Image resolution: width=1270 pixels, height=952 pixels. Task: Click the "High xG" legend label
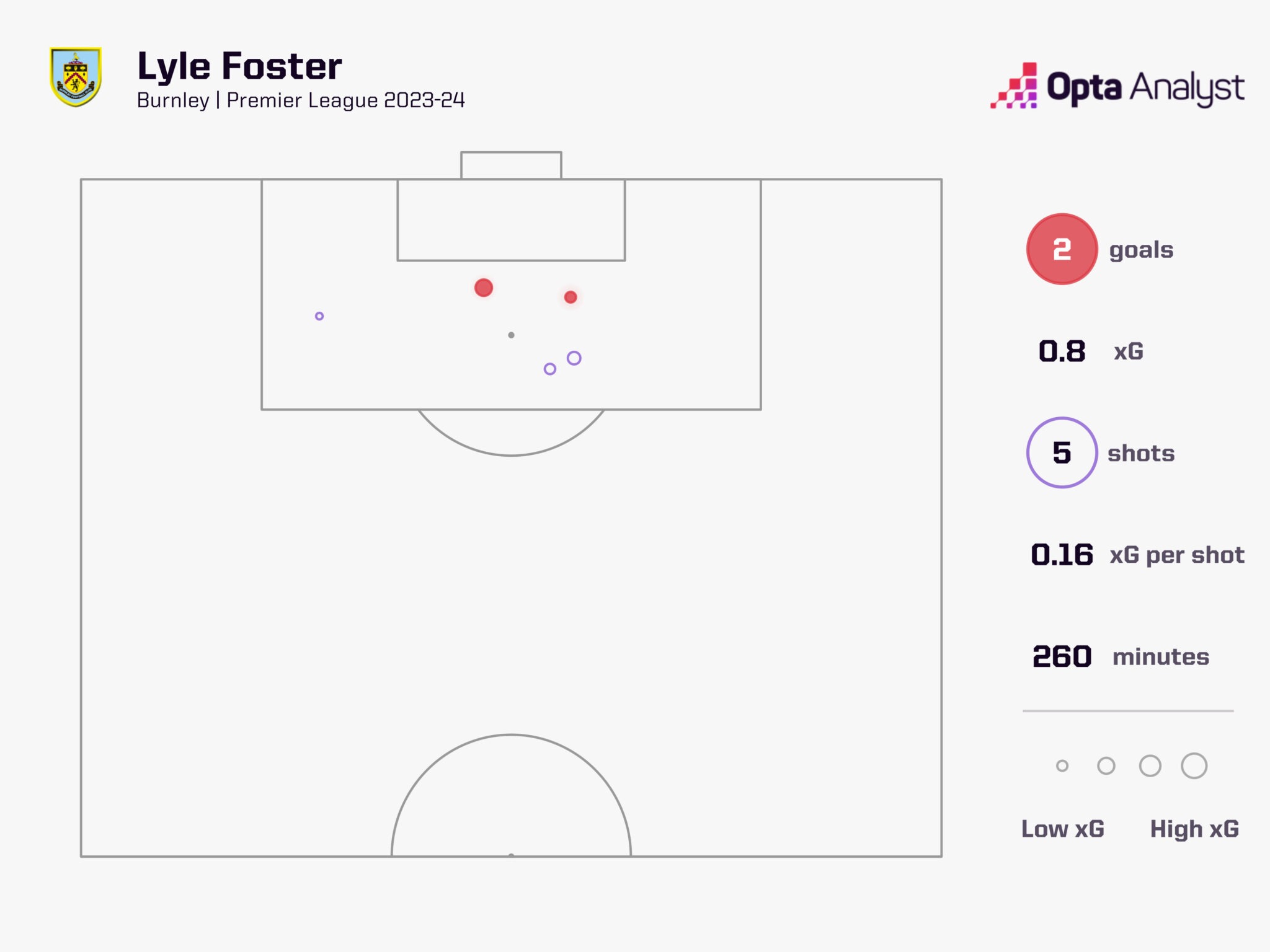click(1194, 829)
